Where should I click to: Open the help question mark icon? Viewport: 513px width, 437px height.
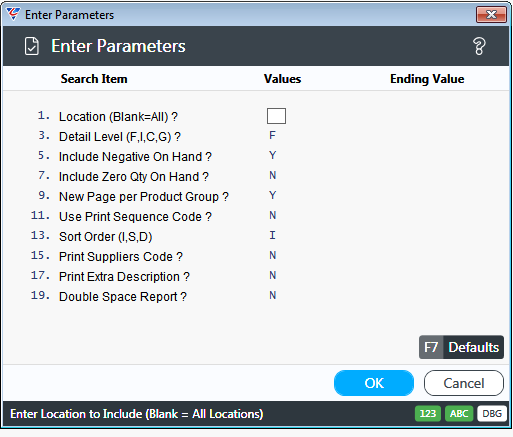[x=479, y=46]
